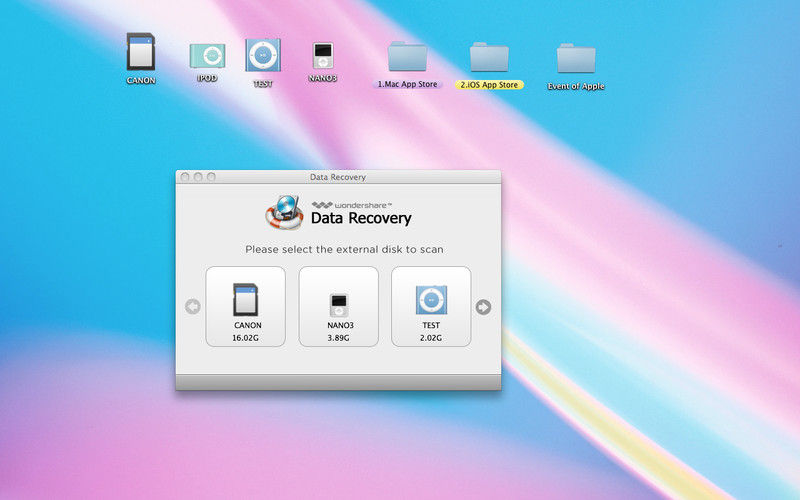The image size is (800, 500).
Task: Select the IPOD shuffle desktop icon
Action: (207, 56)
